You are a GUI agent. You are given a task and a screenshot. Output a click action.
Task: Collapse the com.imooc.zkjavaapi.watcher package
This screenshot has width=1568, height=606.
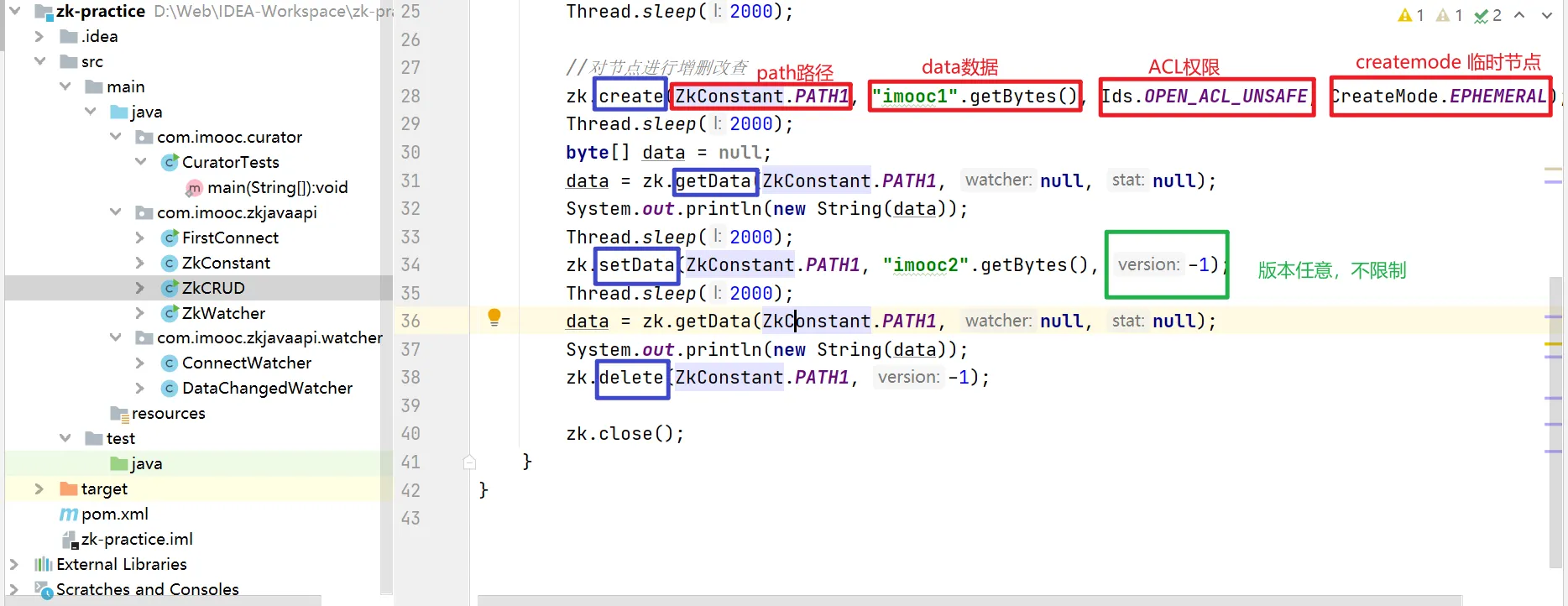[x=115, y=338]
